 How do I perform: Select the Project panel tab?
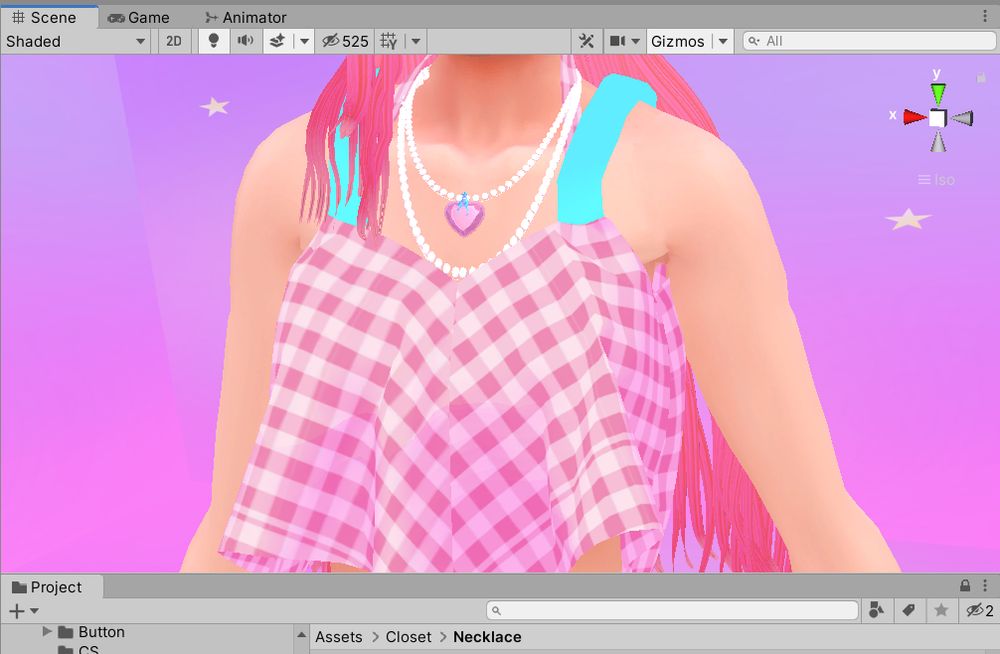[x=51, y=587]
